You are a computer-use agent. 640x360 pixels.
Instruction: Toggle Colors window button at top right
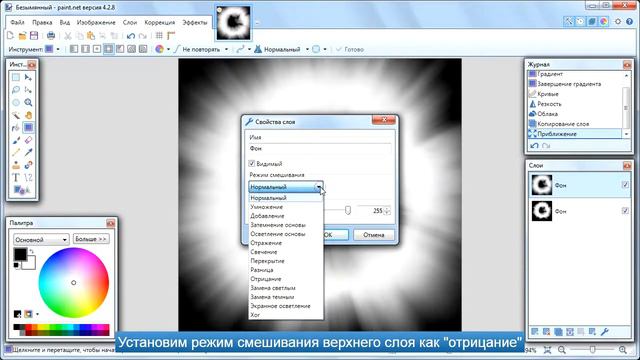[604, 22]
